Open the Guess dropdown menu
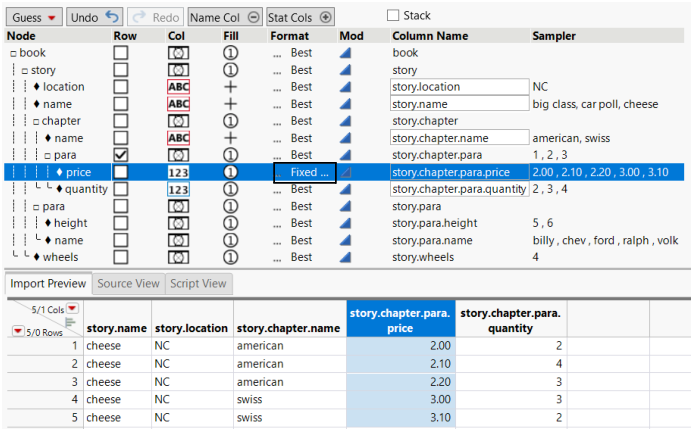 tap(33, 17)
